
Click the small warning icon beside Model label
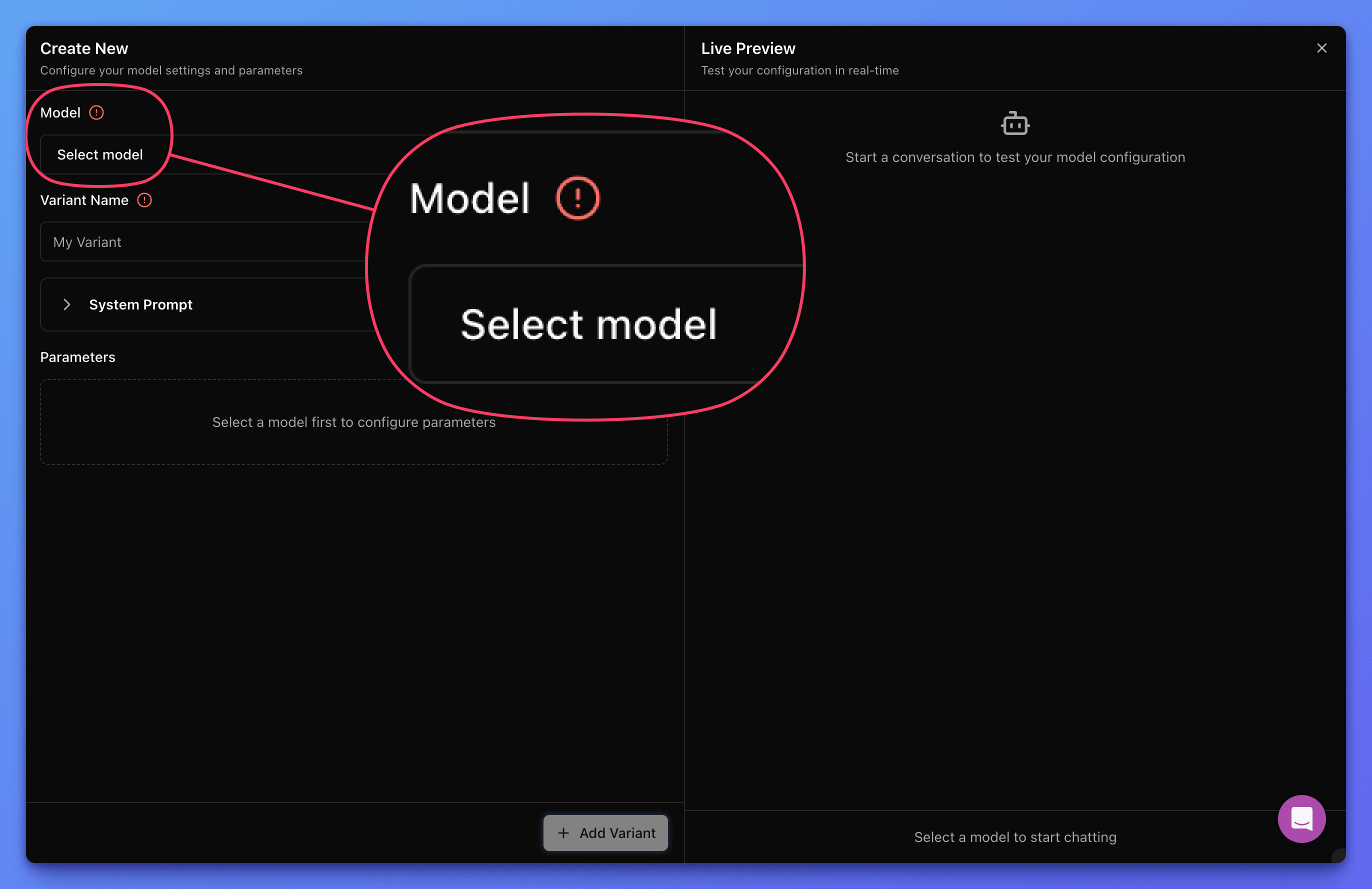pos(96,112)
